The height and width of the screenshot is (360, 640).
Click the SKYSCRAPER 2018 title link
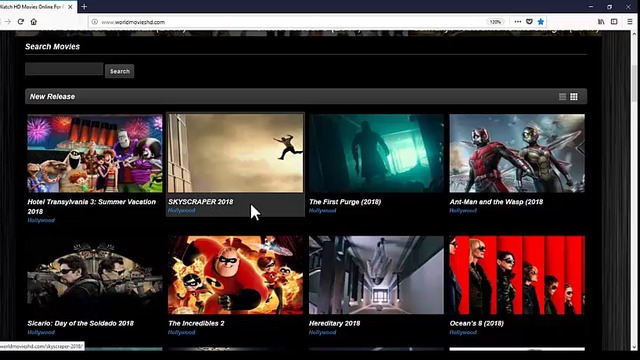200,202
